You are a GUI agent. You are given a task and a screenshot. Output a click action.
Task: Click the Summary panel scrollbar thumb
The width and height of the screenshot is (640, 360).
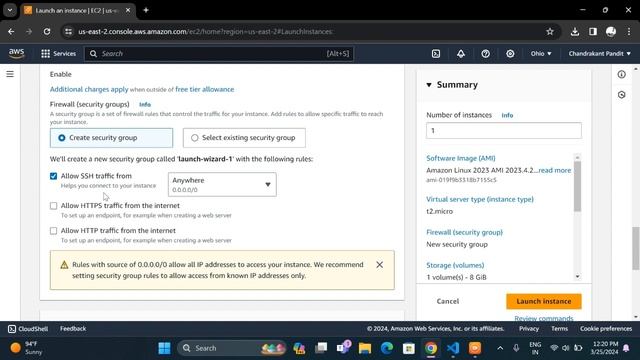tap(577, 187)
